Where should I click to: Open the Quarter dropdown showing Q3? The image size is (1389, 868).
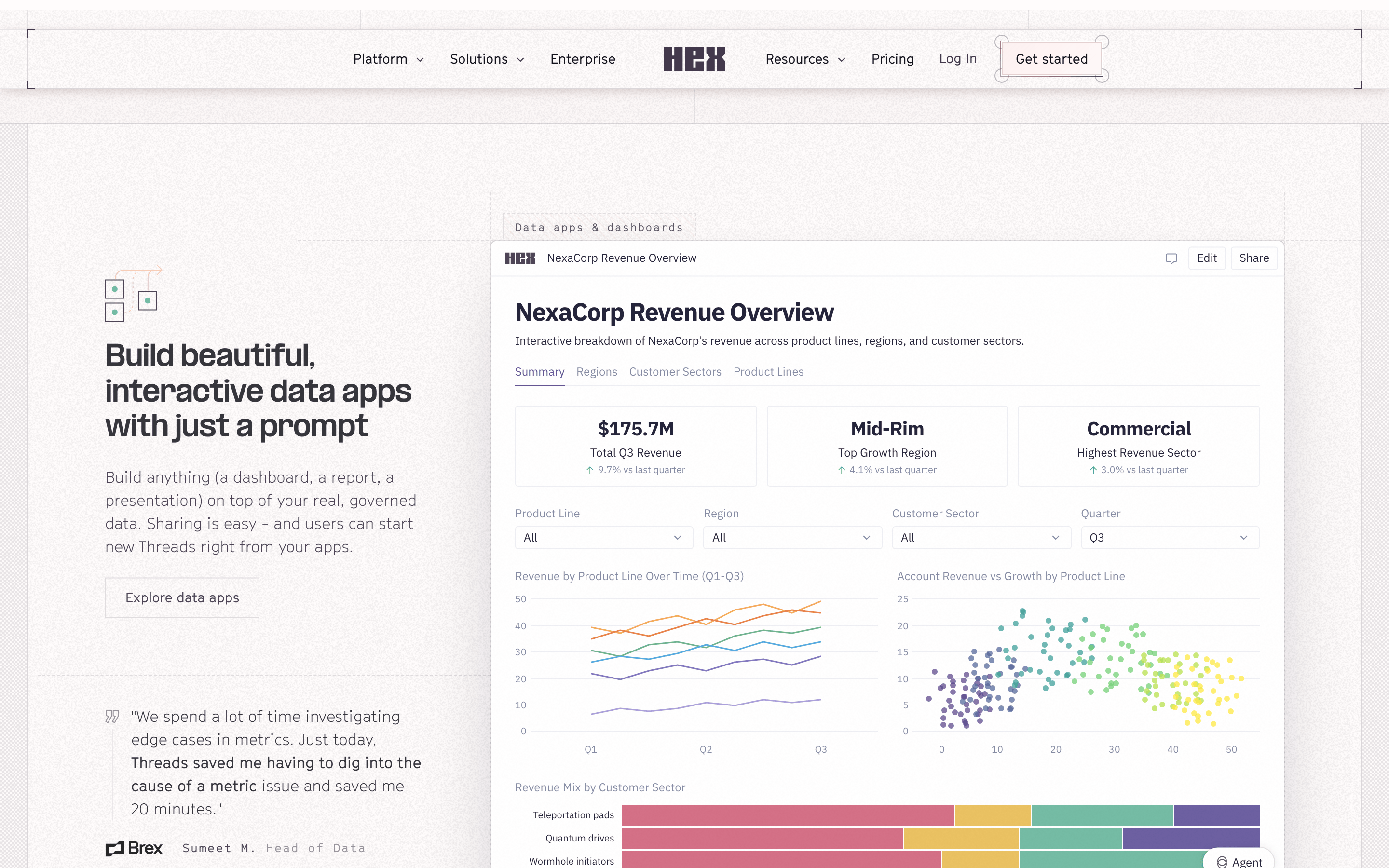(x=1170, y=537)
